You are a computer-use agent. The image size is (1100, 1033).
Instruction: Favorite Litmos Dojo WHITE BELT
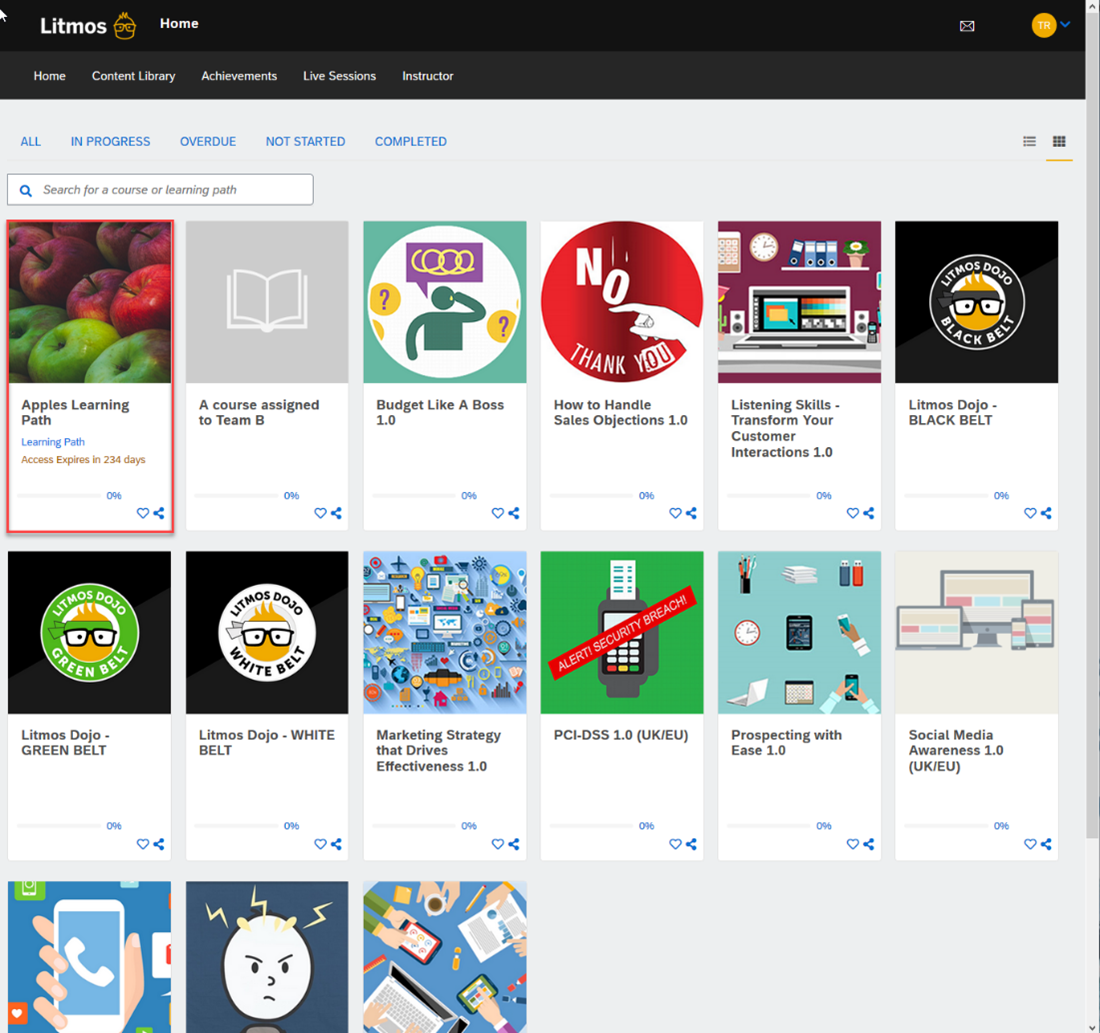pyautogui.click(x=320, y=844)
